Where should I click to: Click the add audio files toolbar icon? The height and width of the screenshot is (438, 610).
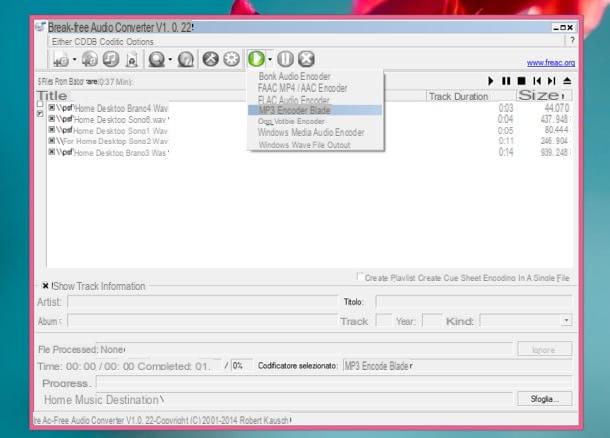tap(61, 59)
